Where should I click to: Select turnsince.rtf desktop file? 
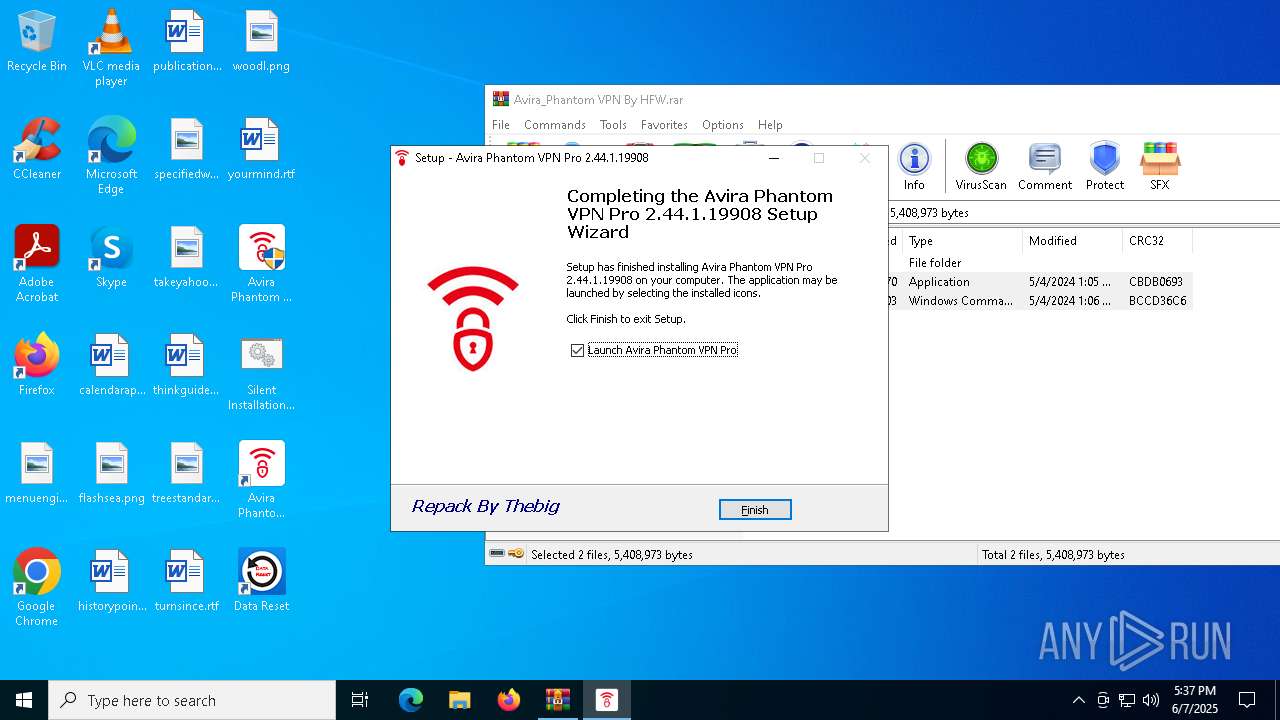coord(187,581)
